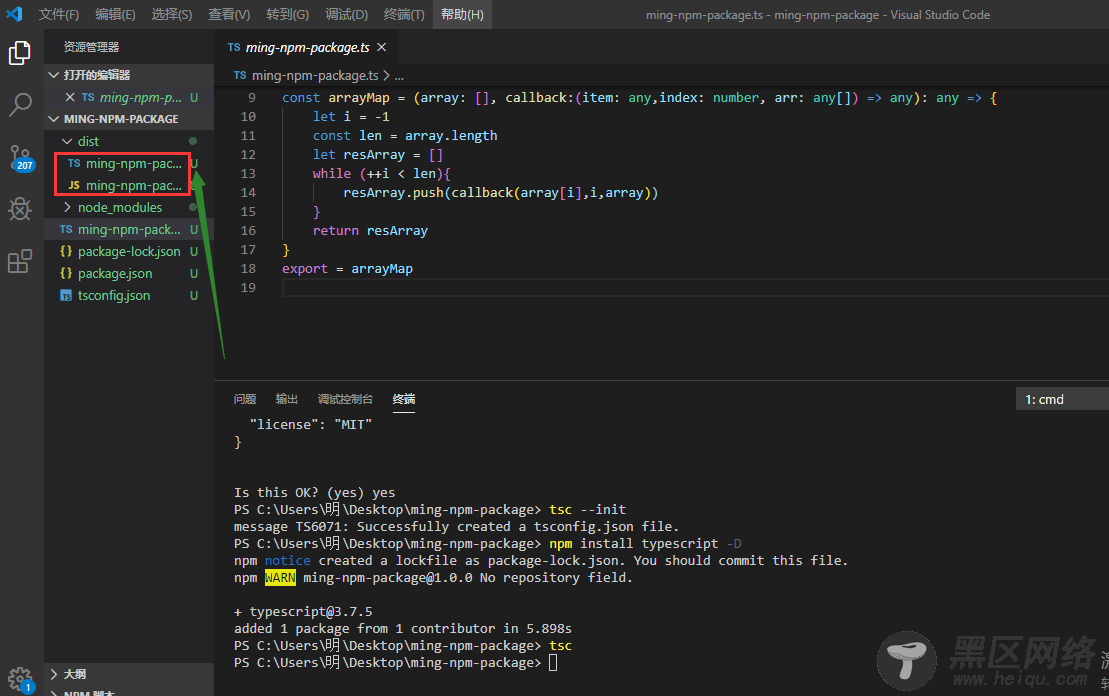Open the Explorer view in activity bar
1109x696 pixels.
(20, 53)
